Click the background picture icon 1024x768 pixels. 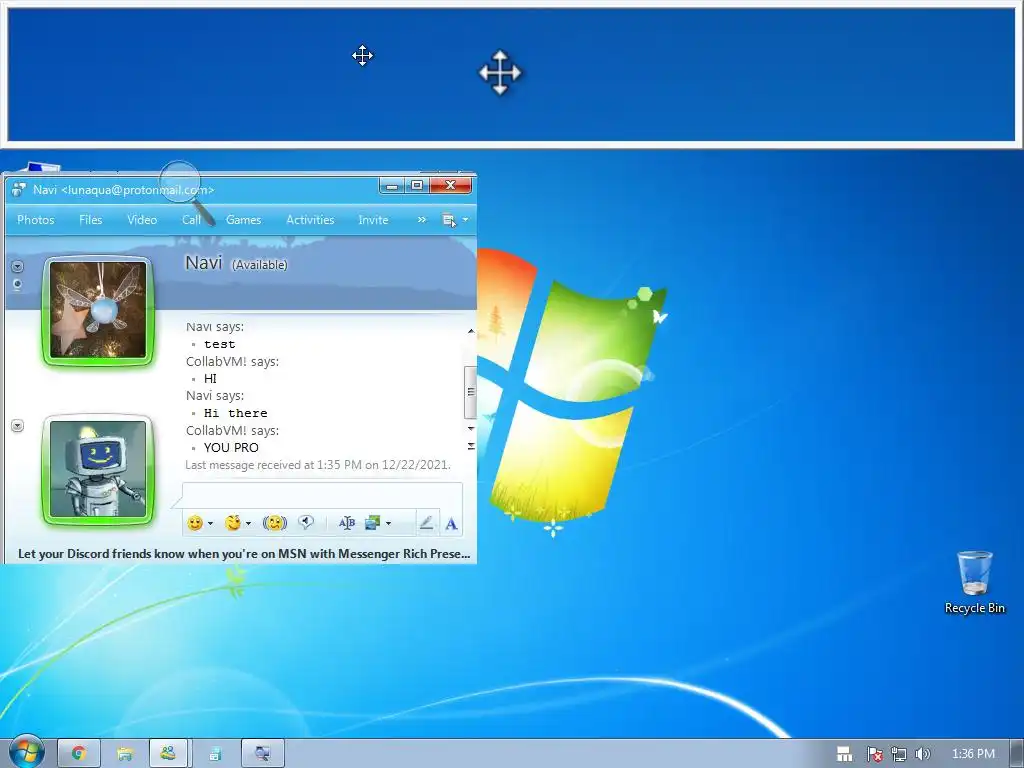(x=372, y=522)
